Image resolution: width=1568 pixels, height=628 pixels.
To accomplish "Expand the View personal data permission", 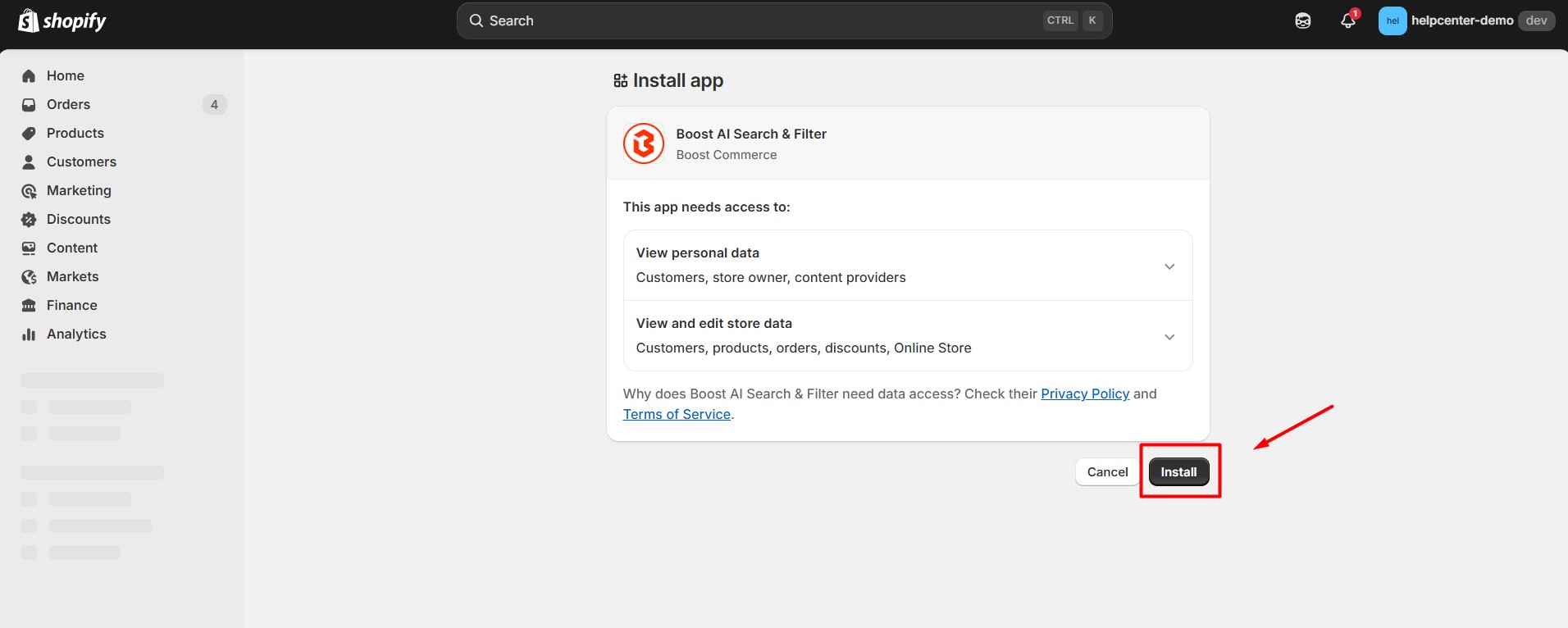I will [x=1169, y=266].
